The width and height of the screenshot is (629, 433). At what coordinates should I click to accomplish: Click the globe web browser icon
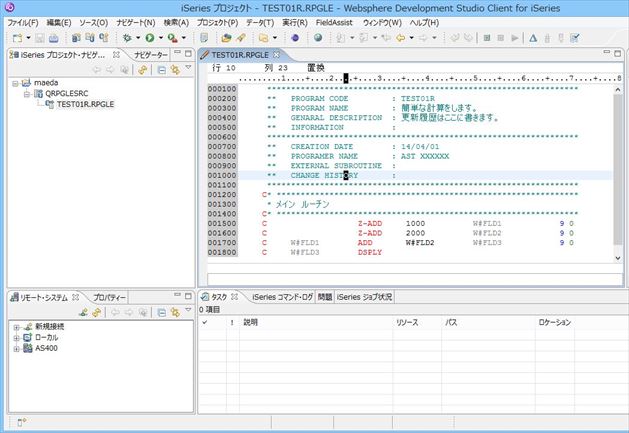point(318,38)
